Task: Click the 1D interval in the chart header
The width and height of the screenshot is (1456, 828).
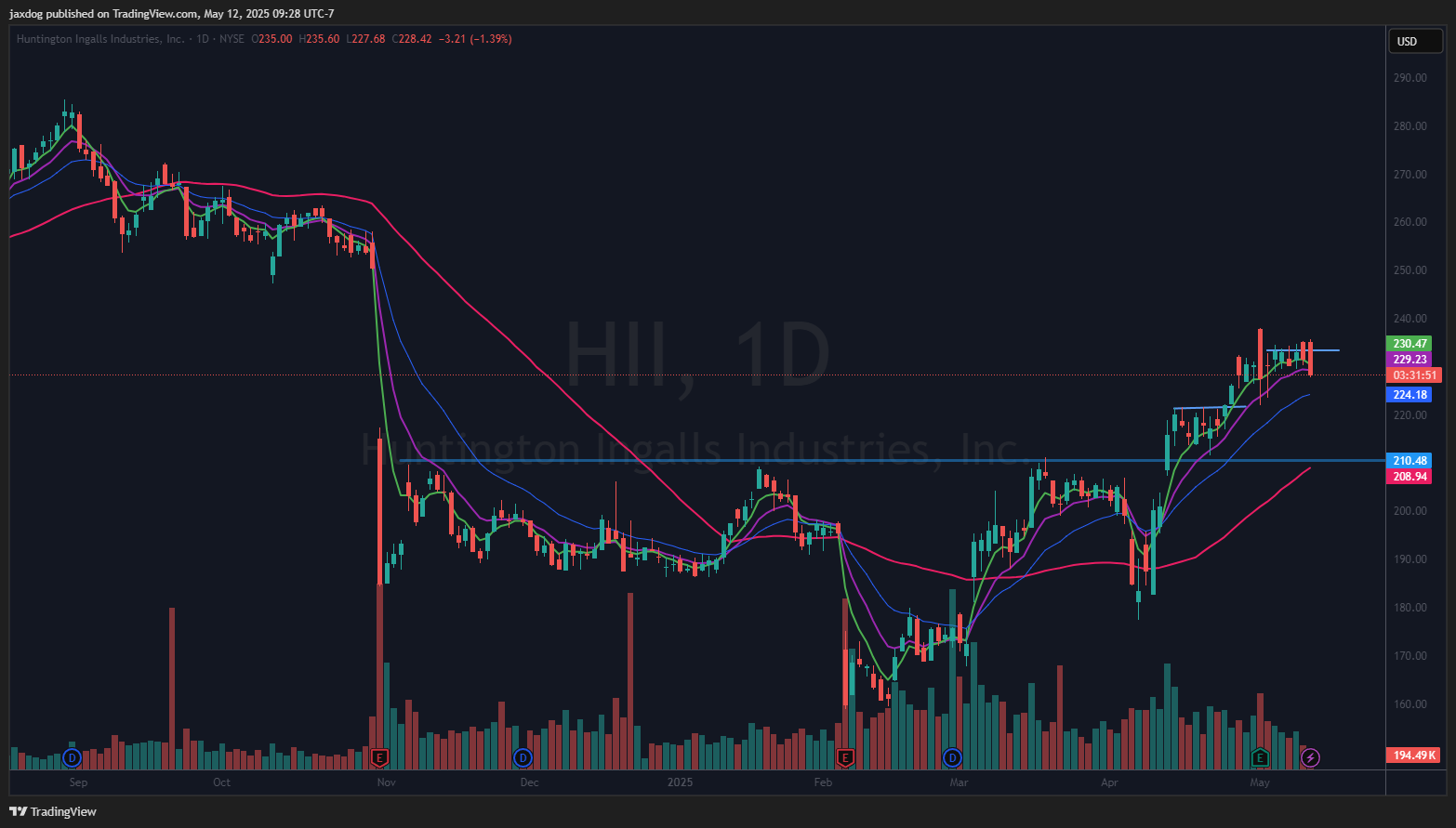Action: pos(203,39)
